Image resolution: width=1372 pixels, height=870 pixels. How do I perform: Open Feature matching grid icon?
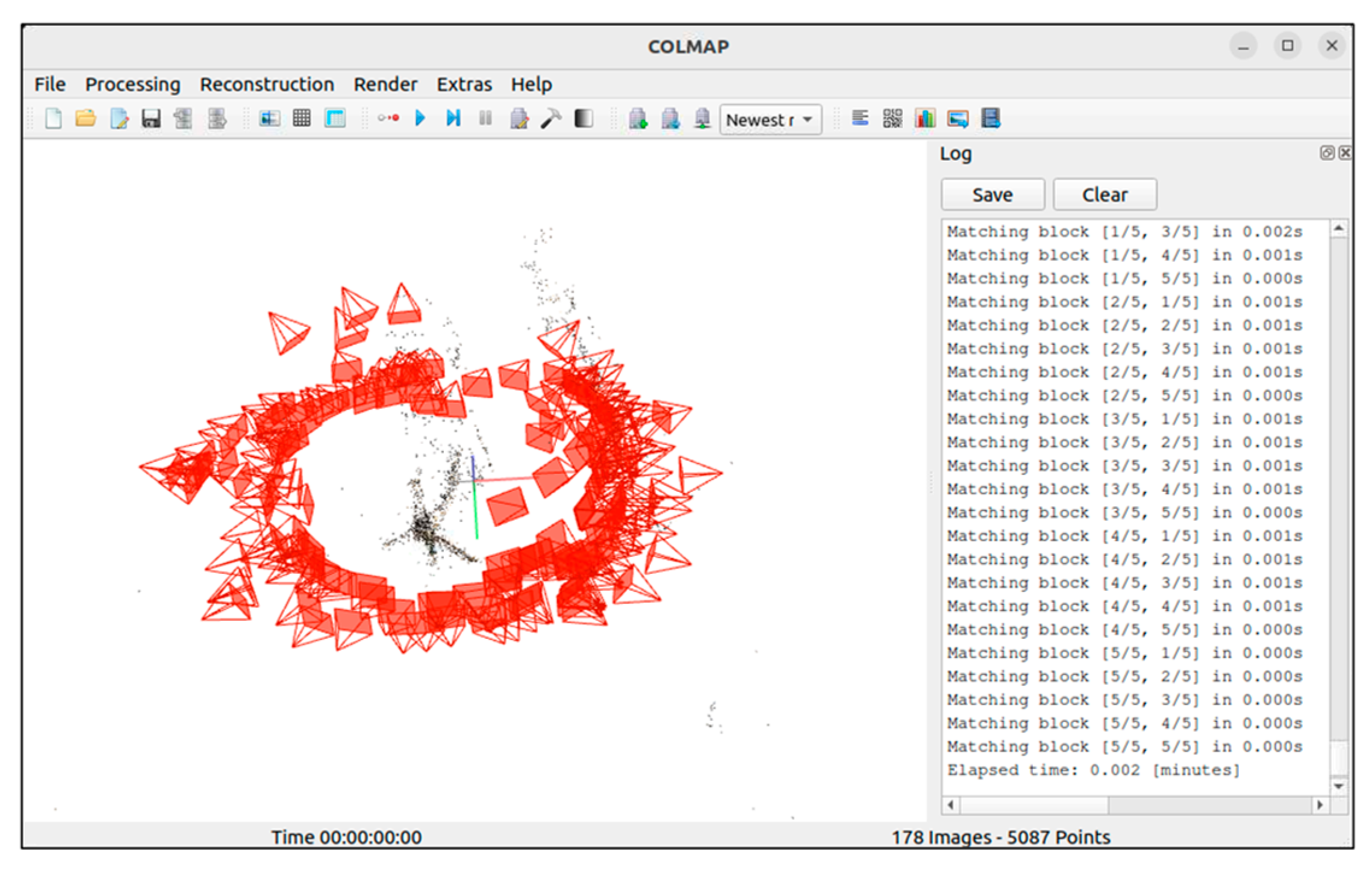(x=302, y=119)
